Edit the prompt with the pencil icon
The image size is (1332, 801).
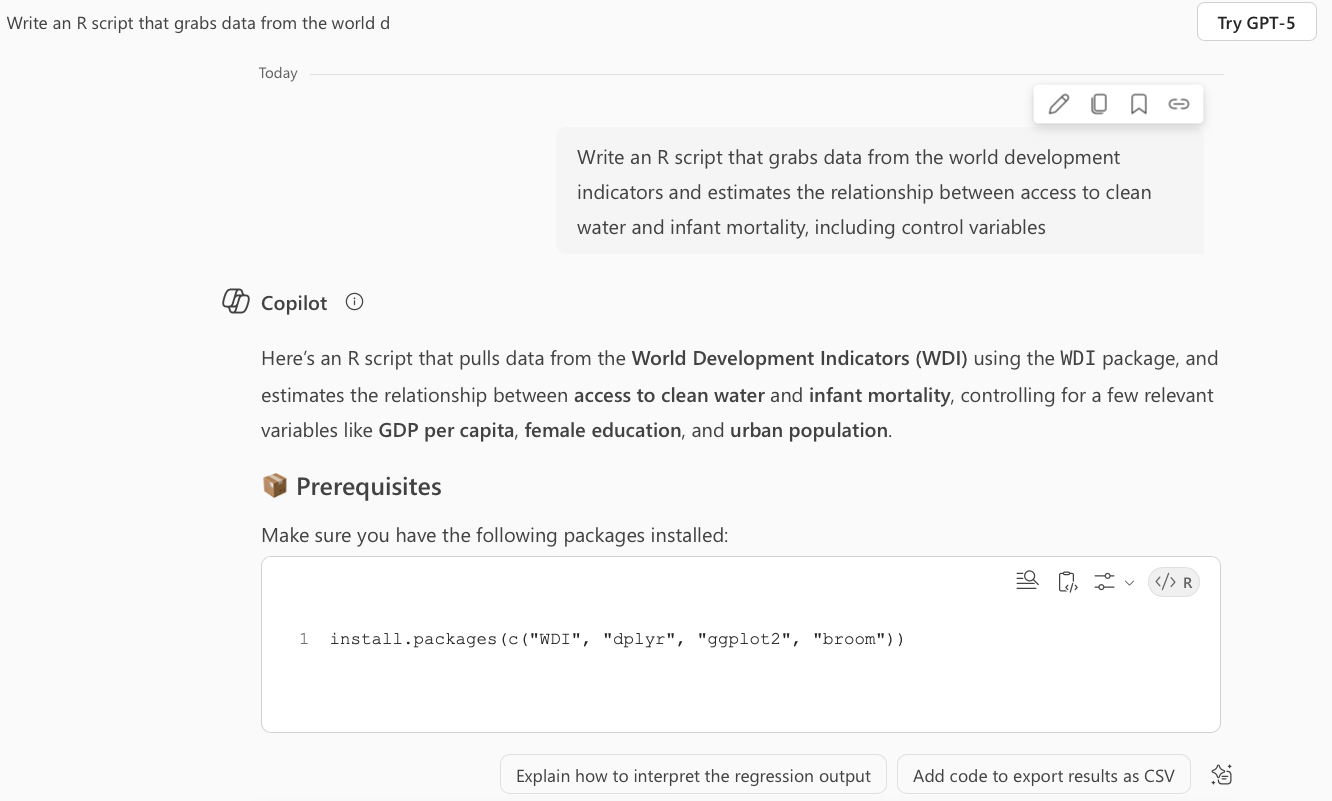click(x=1059, y=104)
